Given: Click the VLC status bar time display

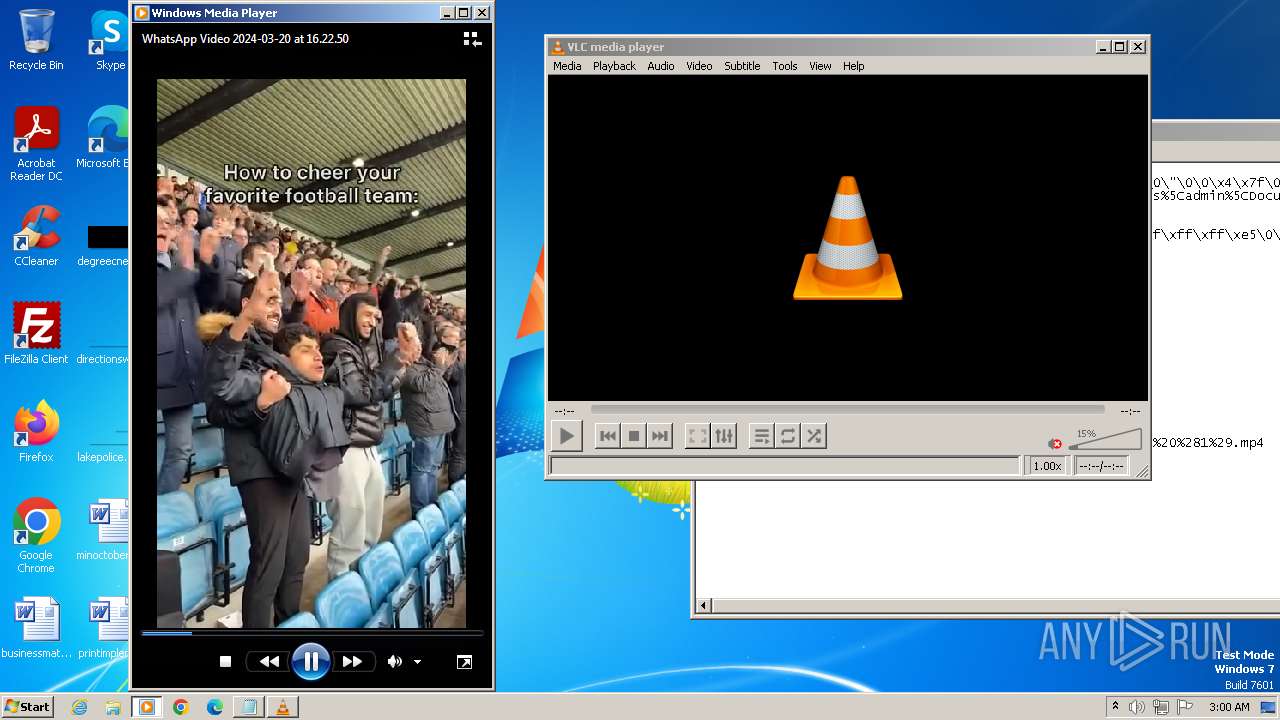Looking at the screenshot, I should point(1101,466).
